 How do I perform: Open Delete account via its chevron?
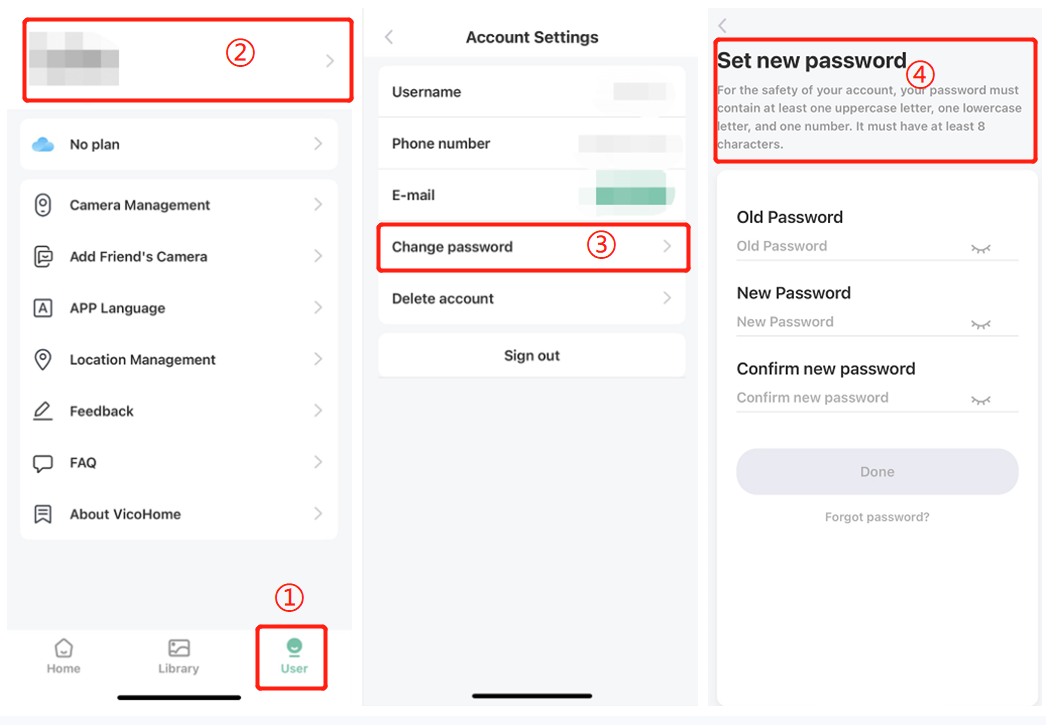pos(667,298)
